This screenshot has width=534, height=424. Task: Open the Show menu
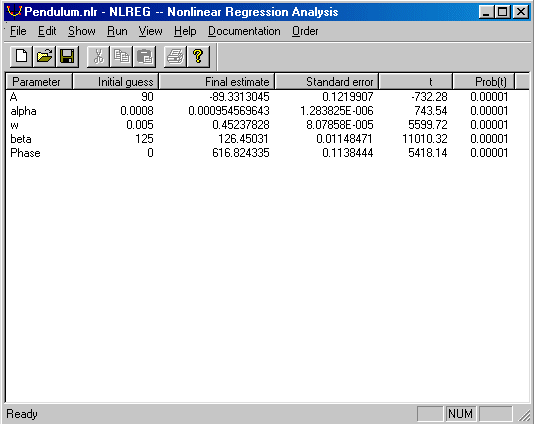point(82,31)
